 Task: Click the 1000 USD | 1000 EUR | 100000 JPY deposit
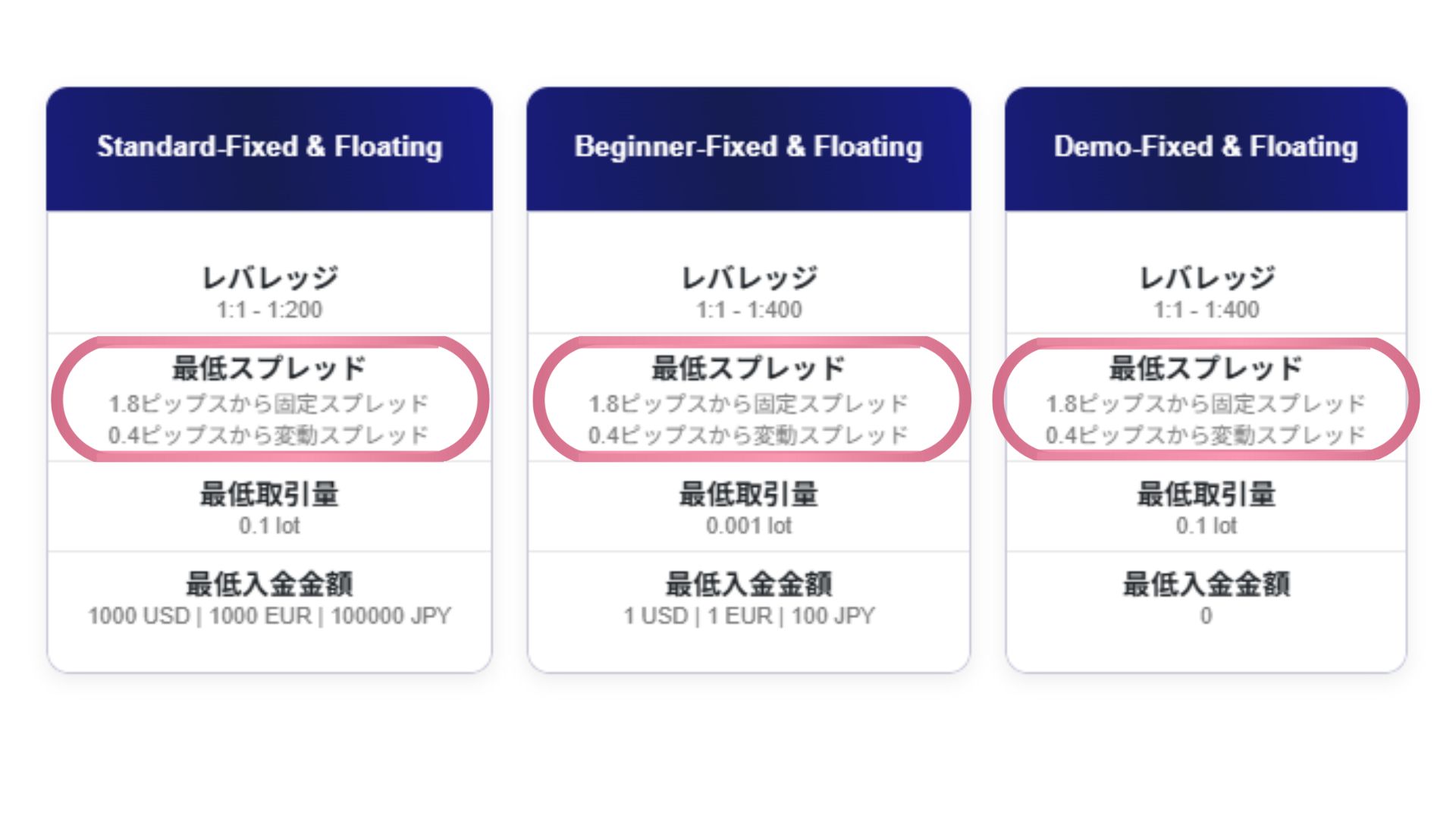269,616
